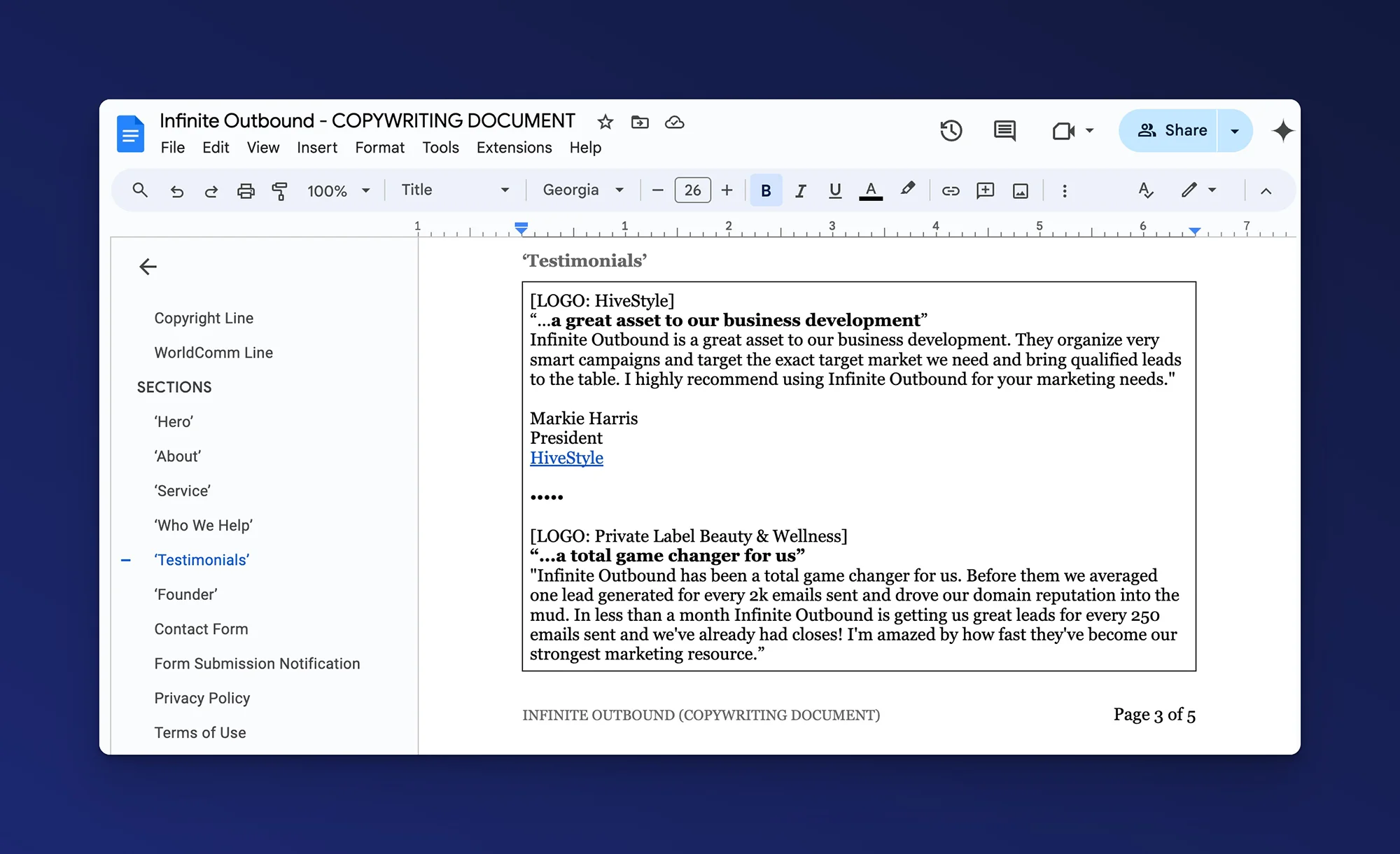Image resolution: width=1400 pixels, height=854 pixels.
Task: Open version history clock icon
Action: 951,131
